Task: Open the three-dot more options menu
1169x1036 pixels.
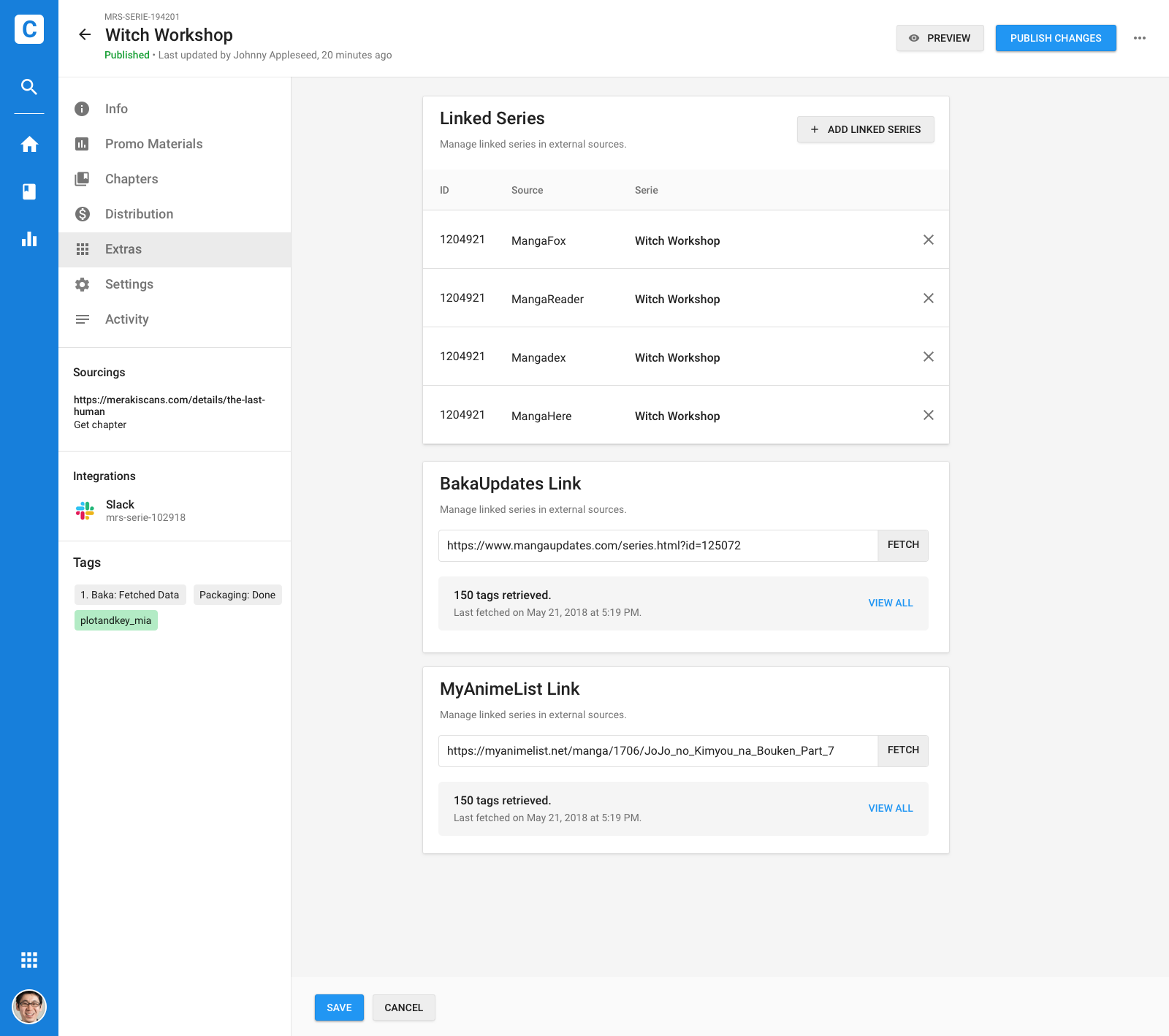Action: pos(1140,38)
